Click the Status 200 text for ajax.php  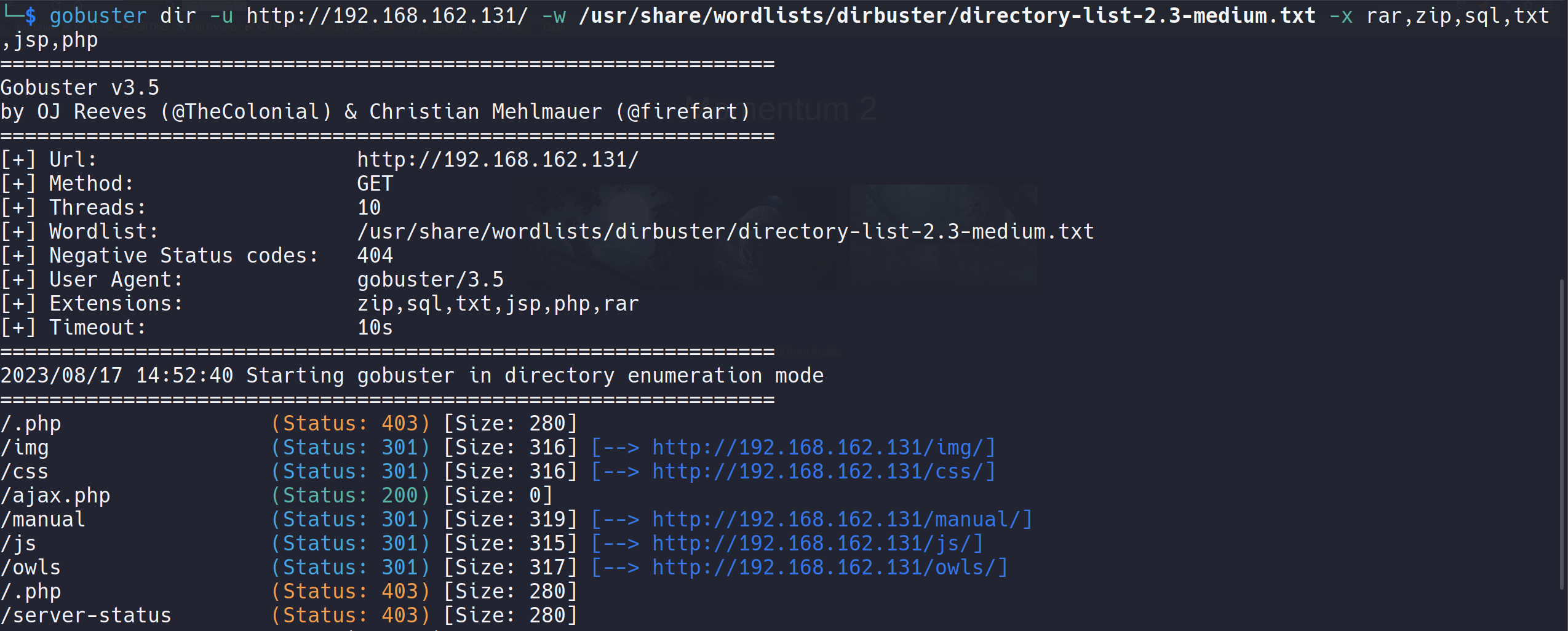pos(350,496)
